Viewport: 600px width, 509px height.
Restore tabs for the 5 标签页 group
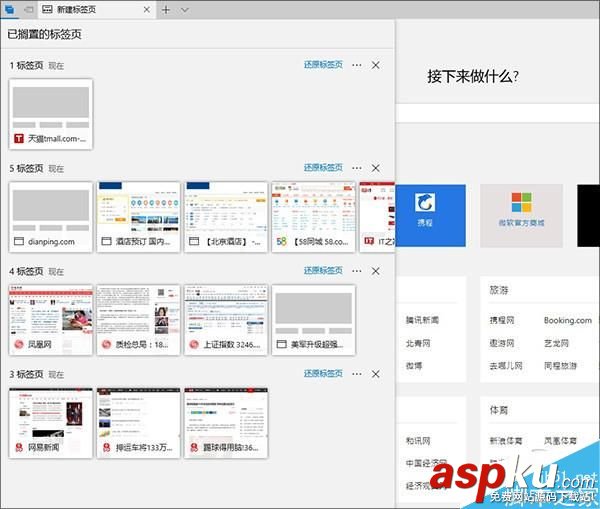(x=323, y=168)
